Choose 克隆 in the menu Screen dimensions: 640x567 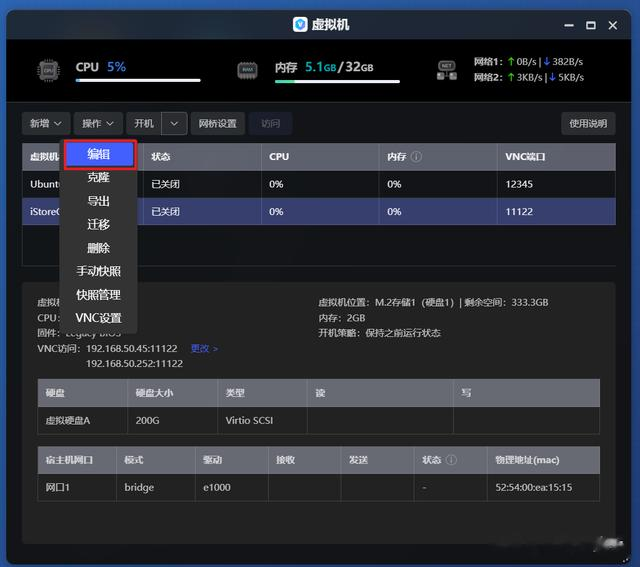[98, 177]
